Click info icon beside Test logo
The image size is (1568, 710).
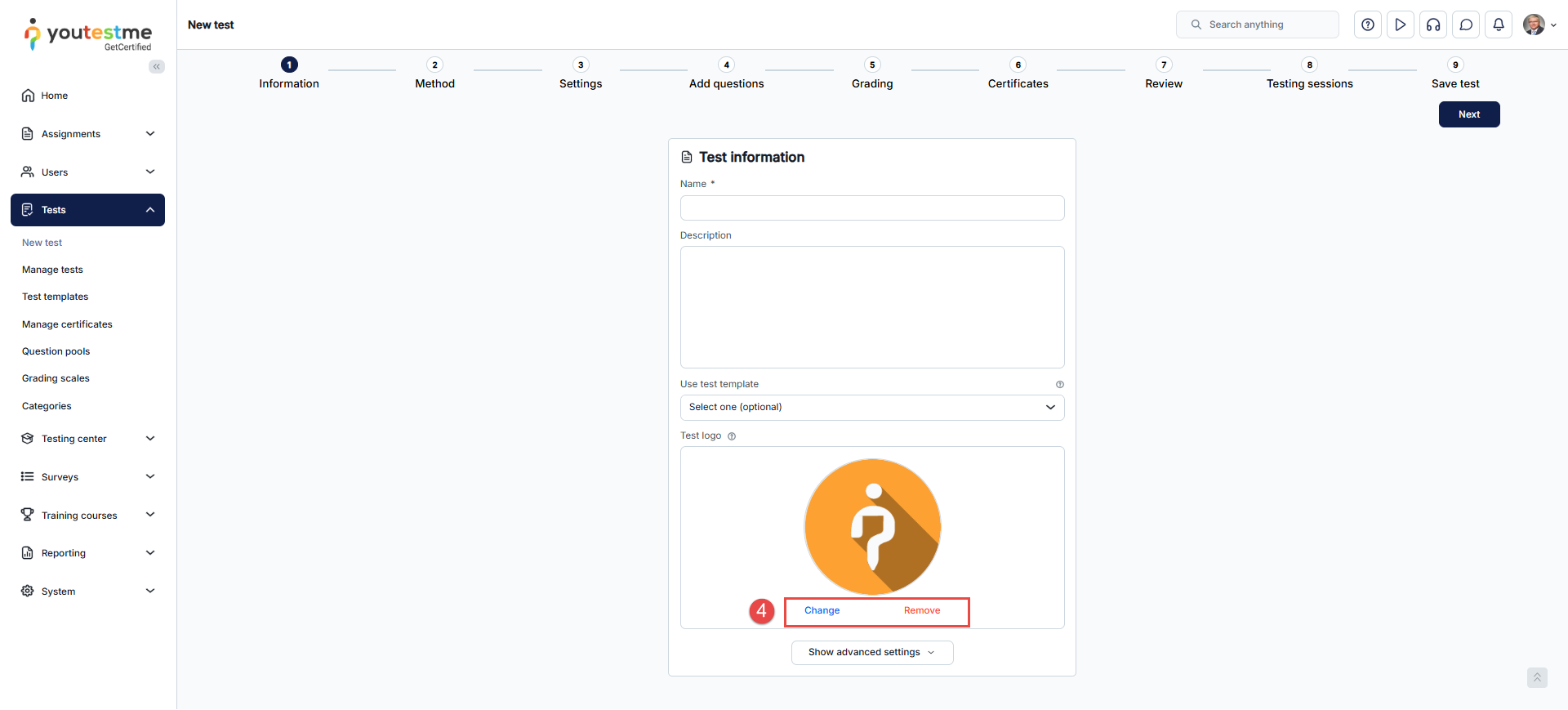point(732,436)
